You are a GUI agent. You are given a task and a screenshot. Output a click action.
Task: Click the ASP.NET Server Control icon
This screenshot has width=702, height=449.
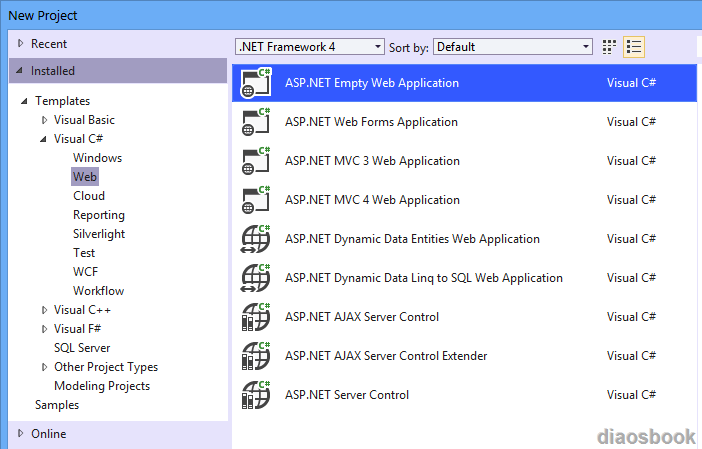click(x=256, y=394)
